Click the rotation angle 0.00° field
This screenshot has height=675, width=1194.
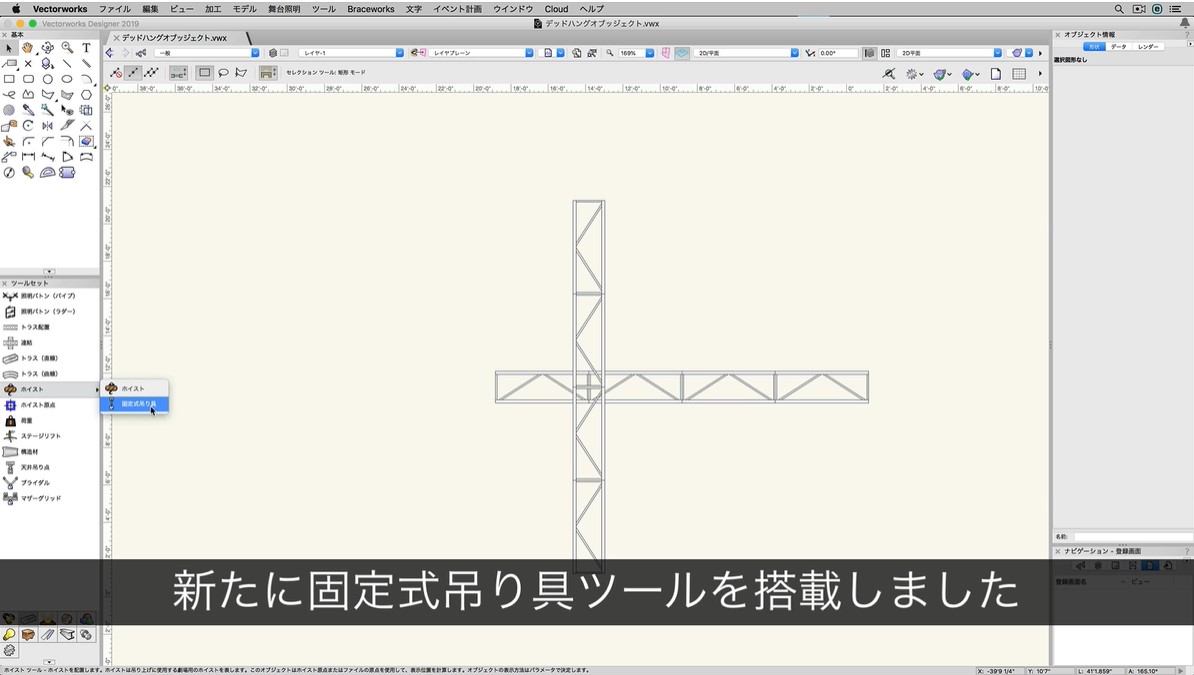click(837, 53)
